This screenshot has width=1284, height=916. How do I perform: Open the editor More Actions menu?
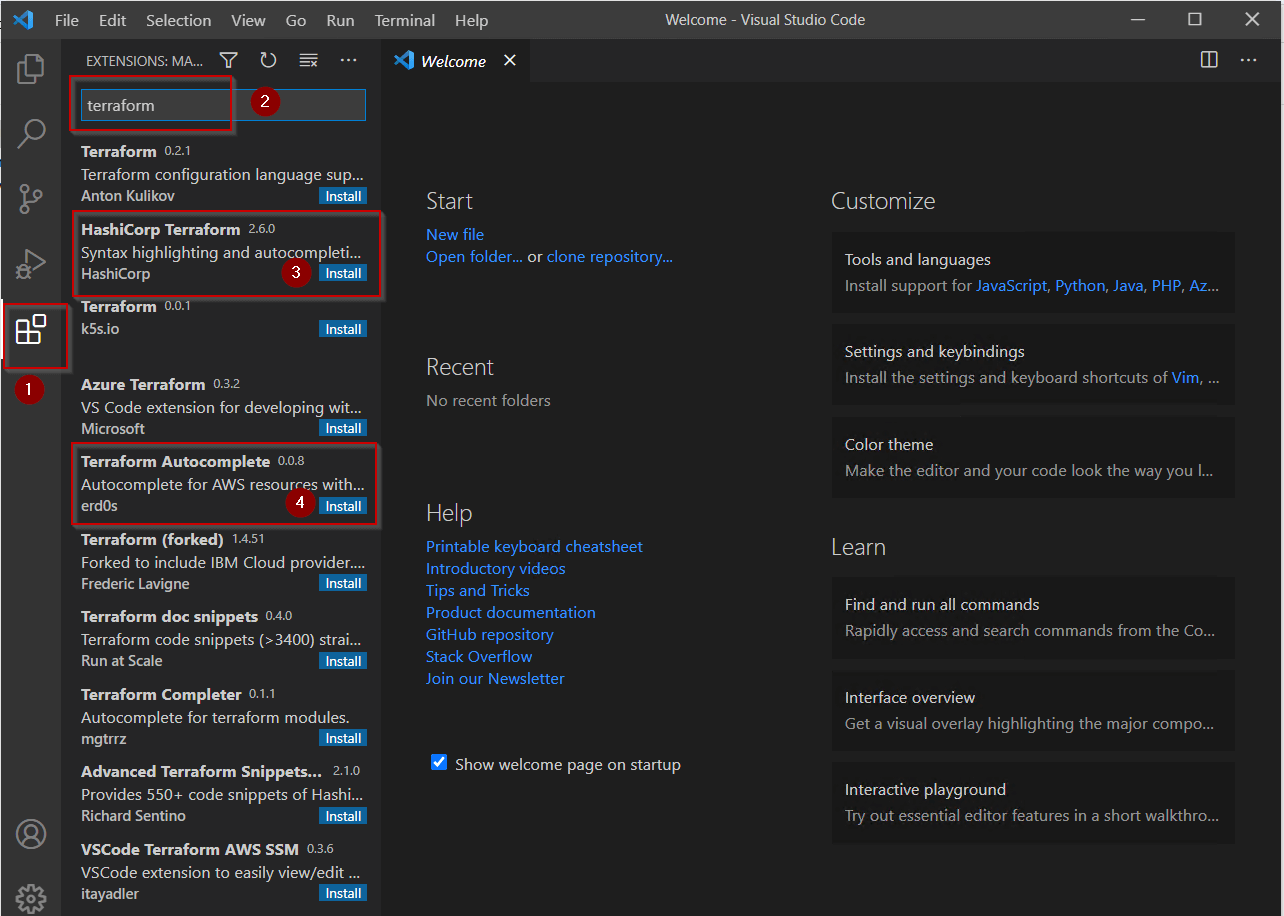pyautogui.click(x=1248, y=60)
